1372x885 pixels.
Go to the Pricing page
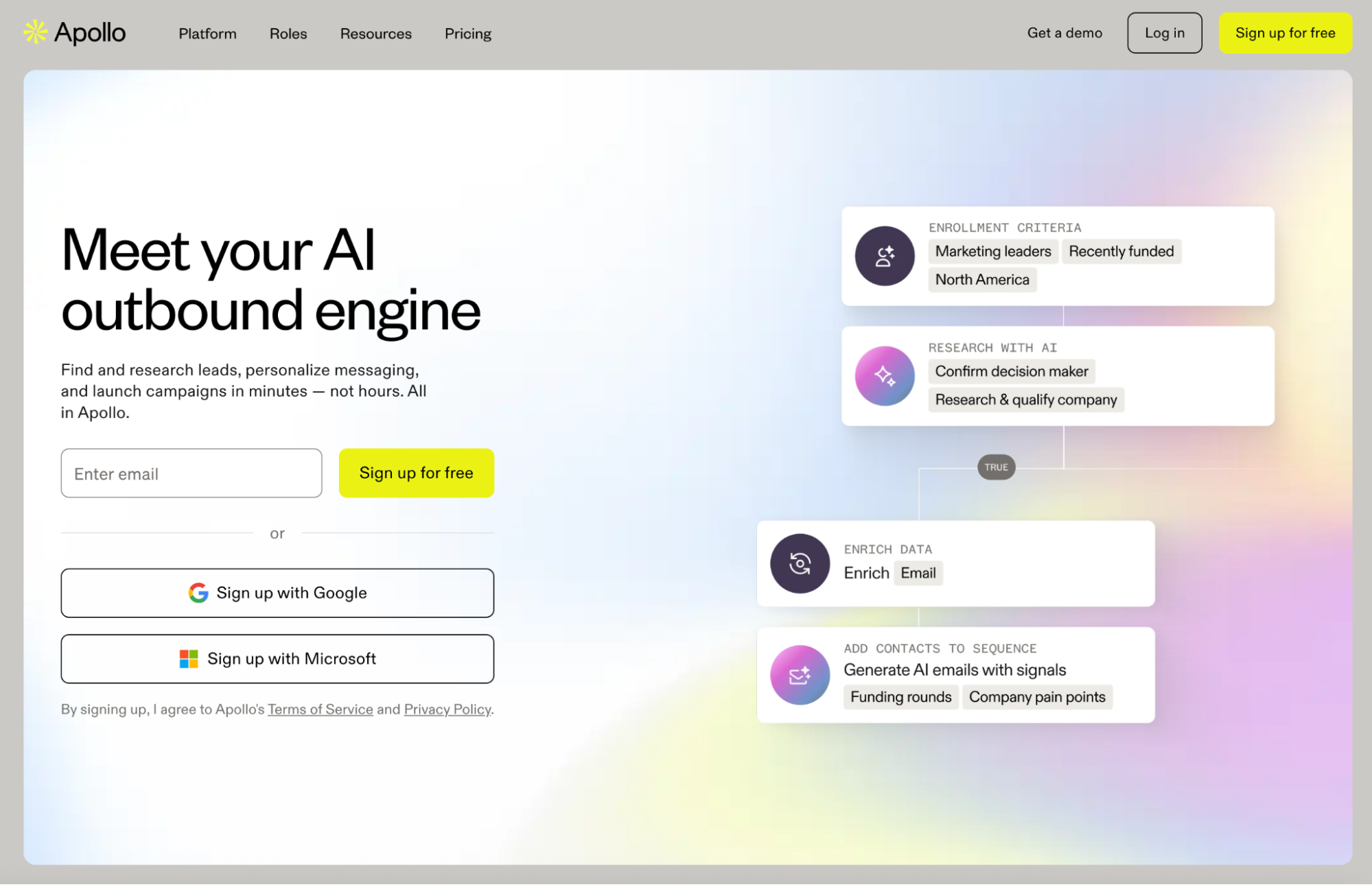click(x=468, y=34)
